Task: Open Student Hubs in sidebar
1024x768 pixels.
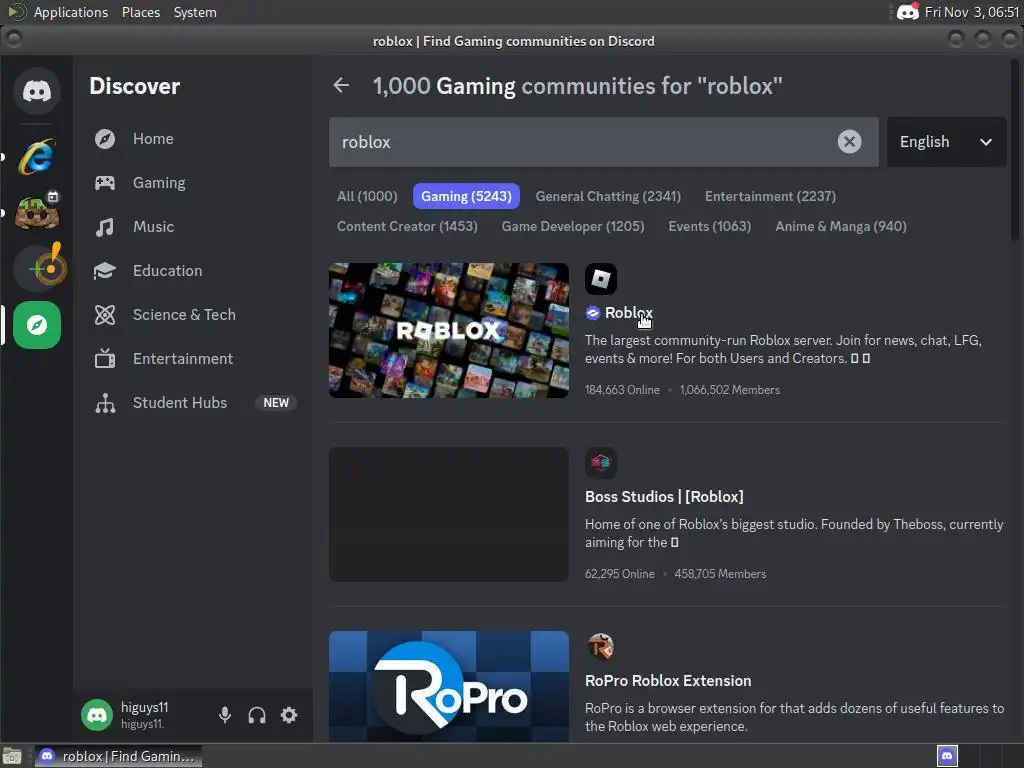Action: 193,403
